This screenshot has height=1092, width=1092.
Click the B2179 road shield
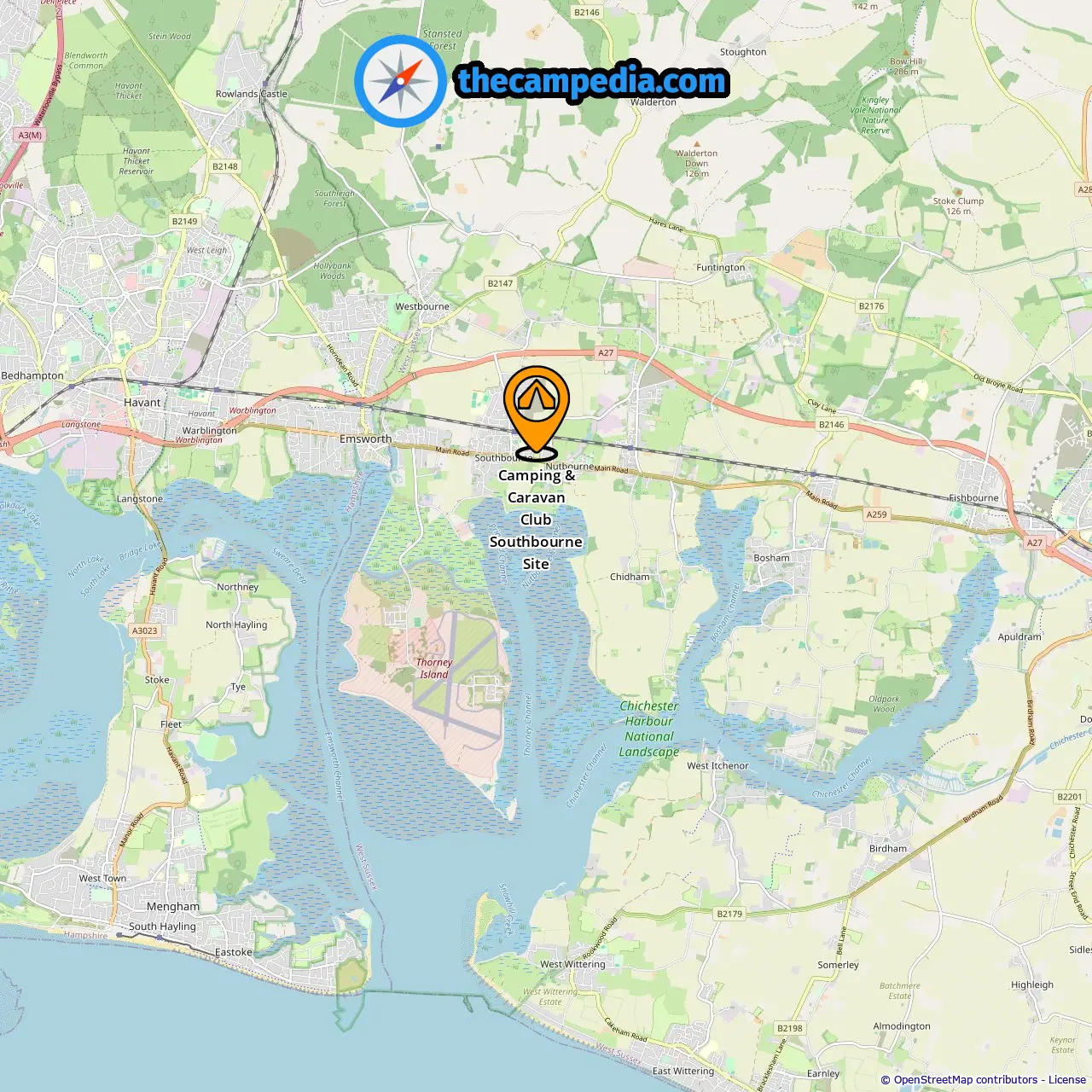pos(729,914)
